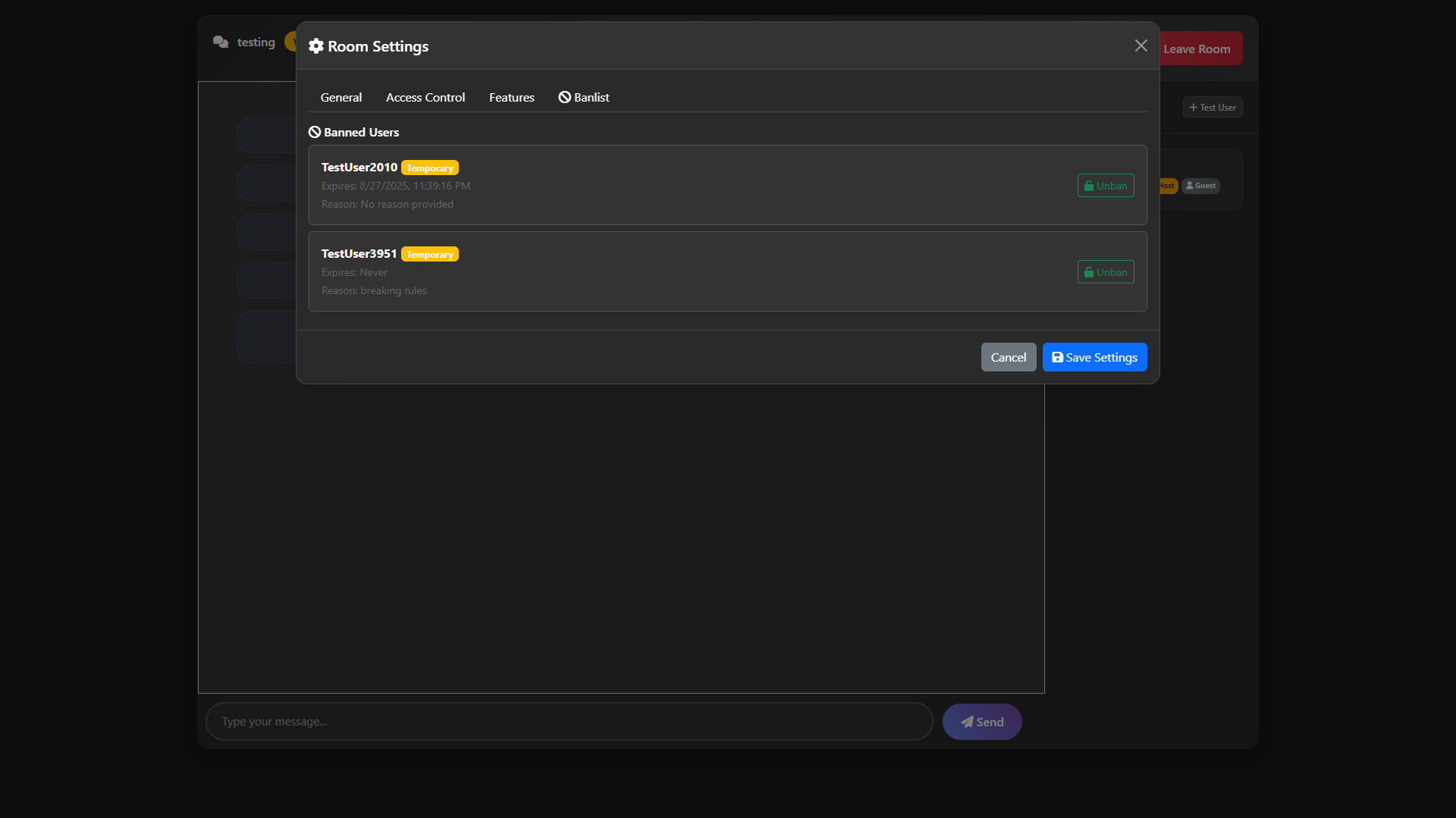
Task: Open the Banlist tab
Action: coord(584,98)
